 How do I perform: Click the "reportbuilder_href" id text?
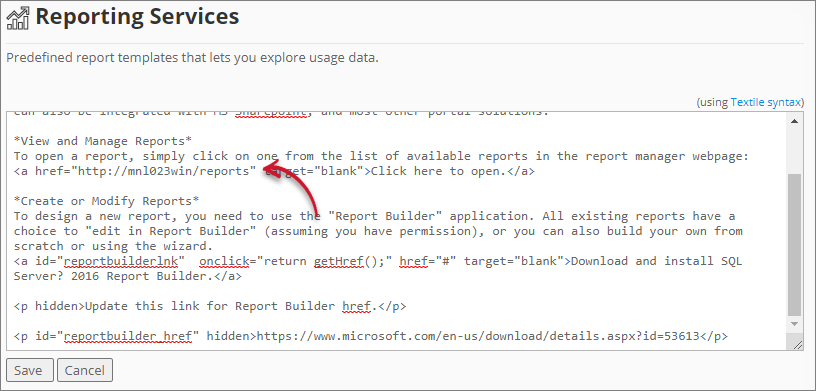128,336
